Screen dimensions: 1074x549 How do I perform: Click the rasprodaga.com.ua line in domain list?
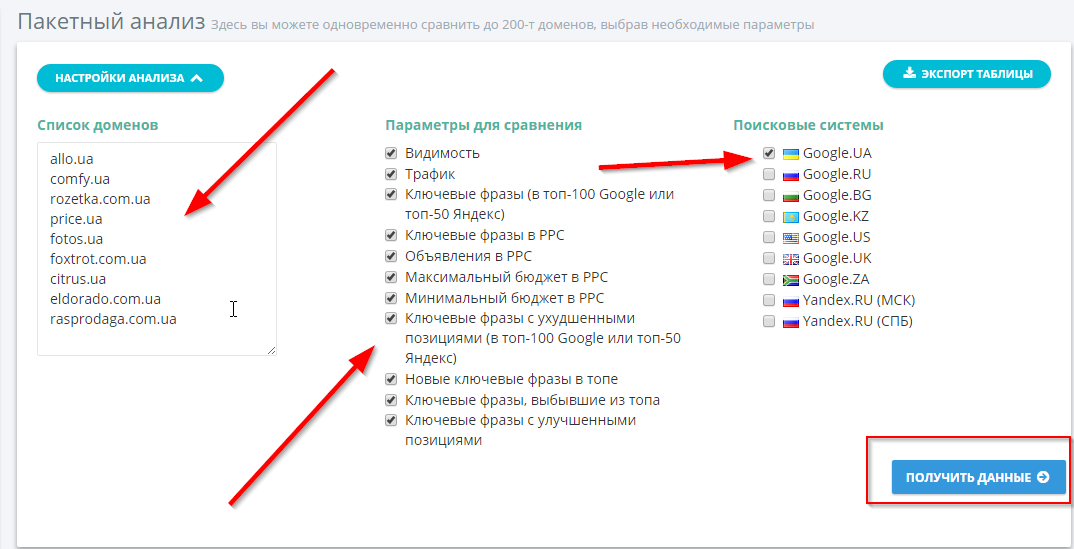[x=113, y=320]
